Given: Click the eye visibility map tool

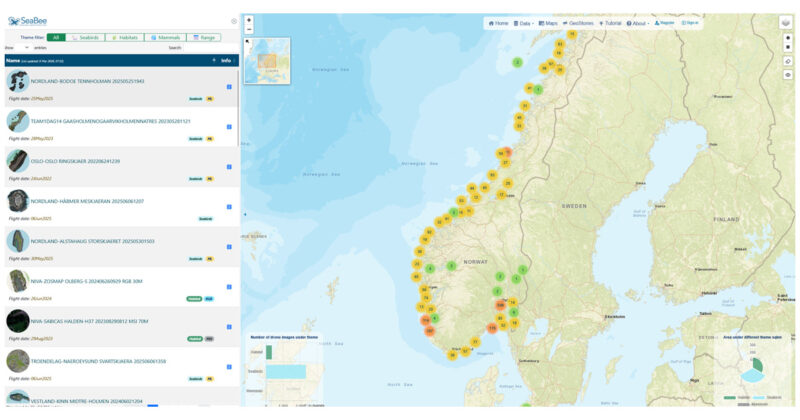Looking at the screenshot, I should tap(787, 74).
